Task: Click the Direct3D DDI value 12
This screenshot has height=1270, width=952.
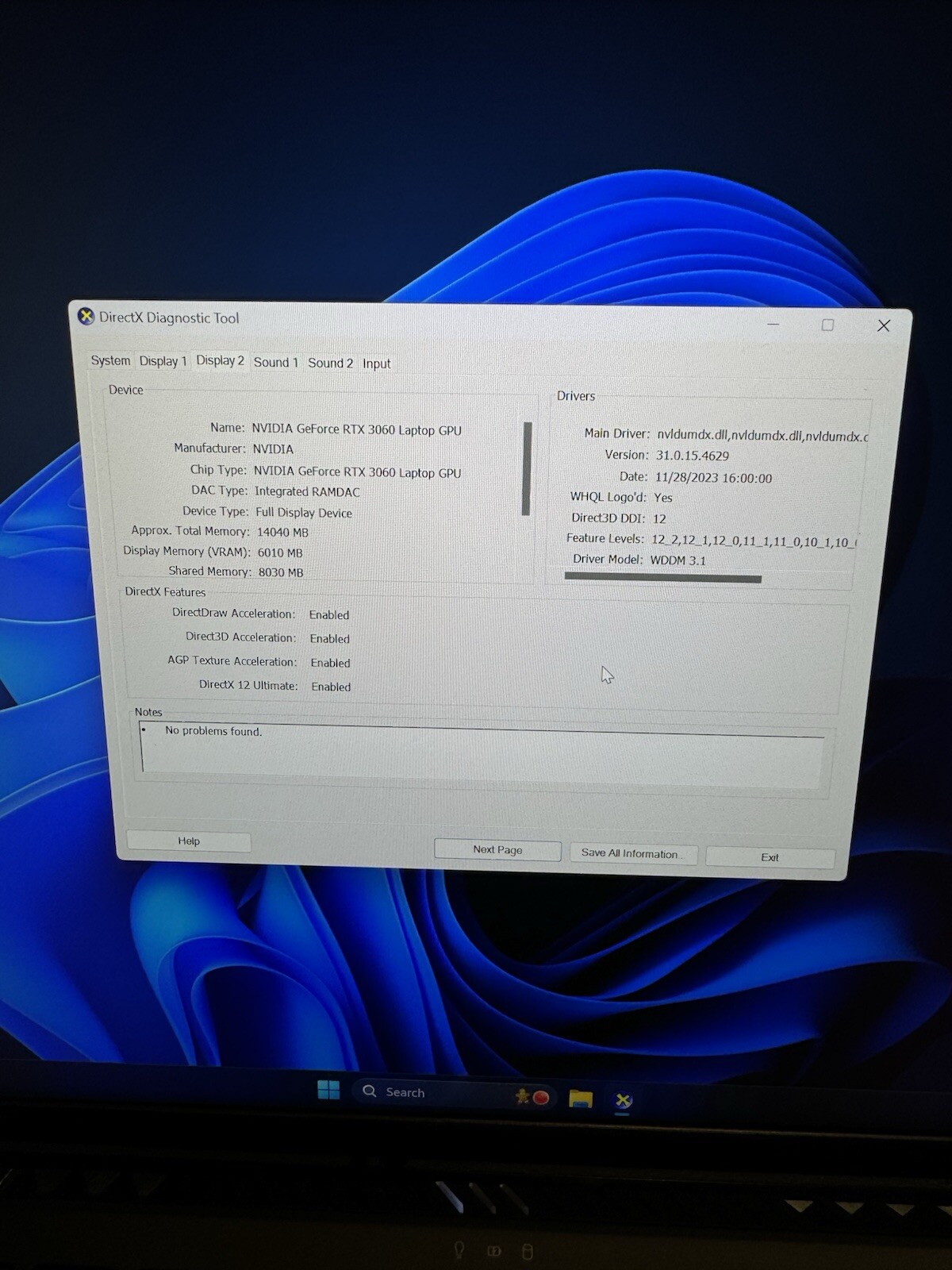Action: [x=659, y=518]
